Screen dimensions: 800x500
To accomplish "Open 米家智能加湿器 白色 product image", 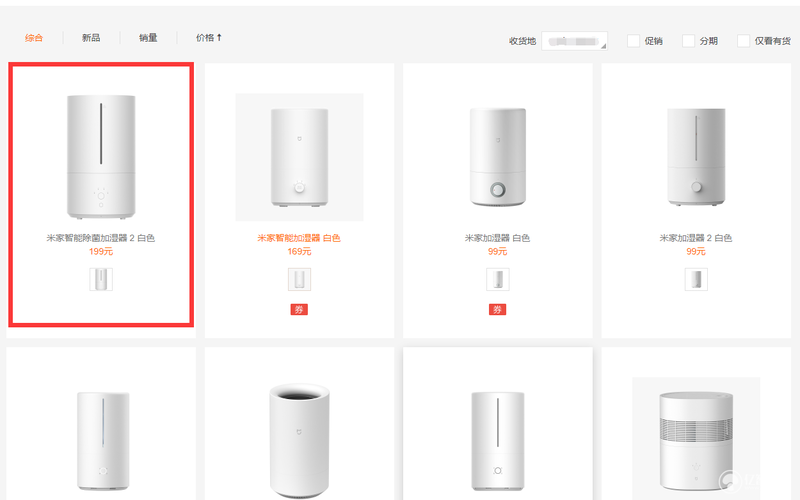I will pos(299,157).
